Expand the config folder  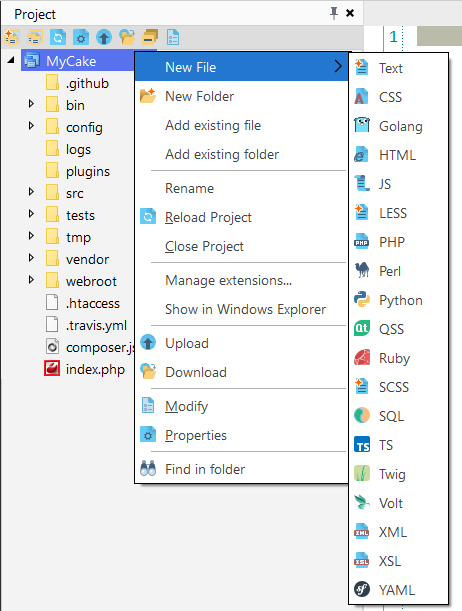31,126
